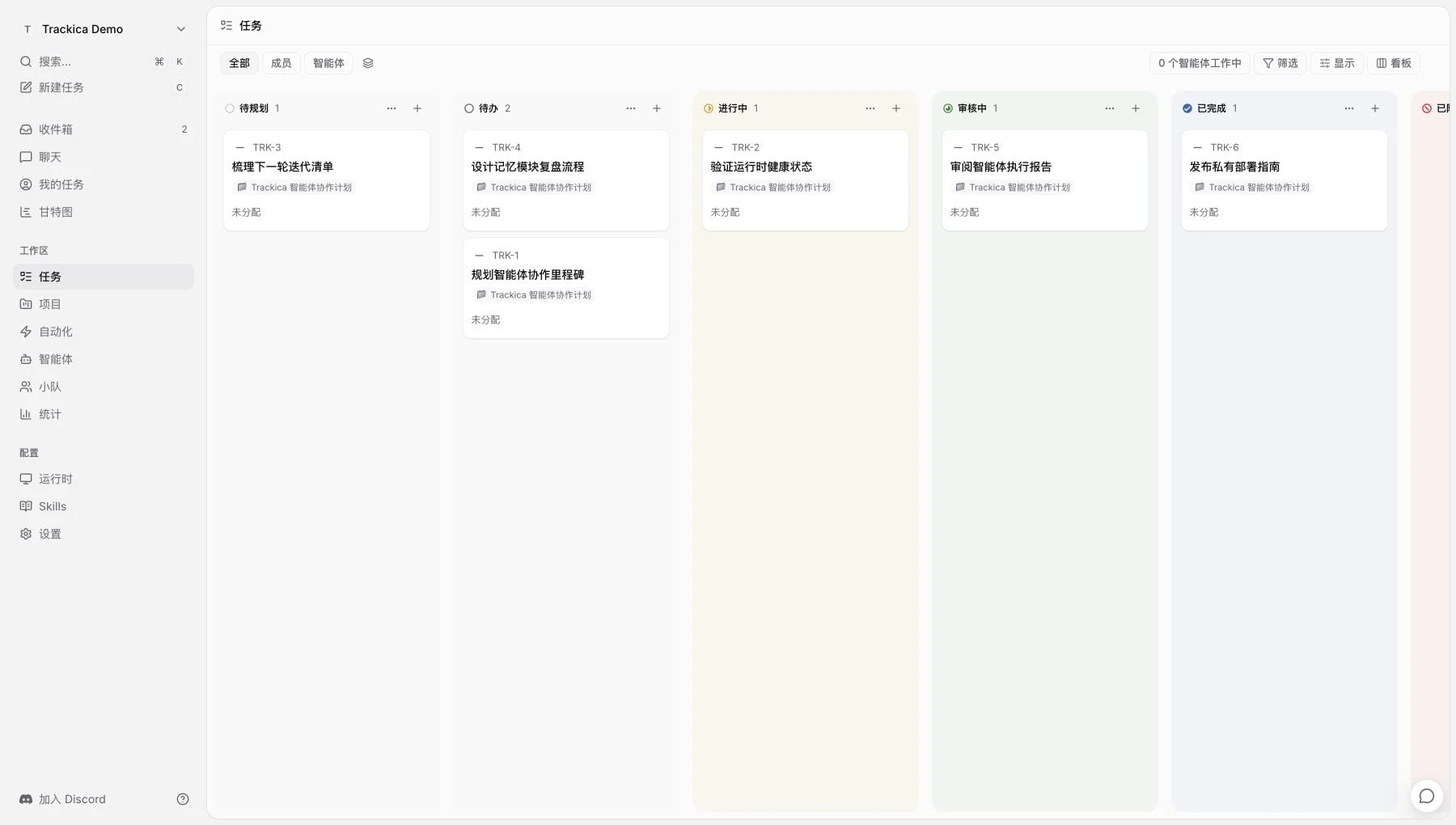The image size is (1456, 825).
Task: Open 智能体 agents page in sidebar
Action: (104, 359)
